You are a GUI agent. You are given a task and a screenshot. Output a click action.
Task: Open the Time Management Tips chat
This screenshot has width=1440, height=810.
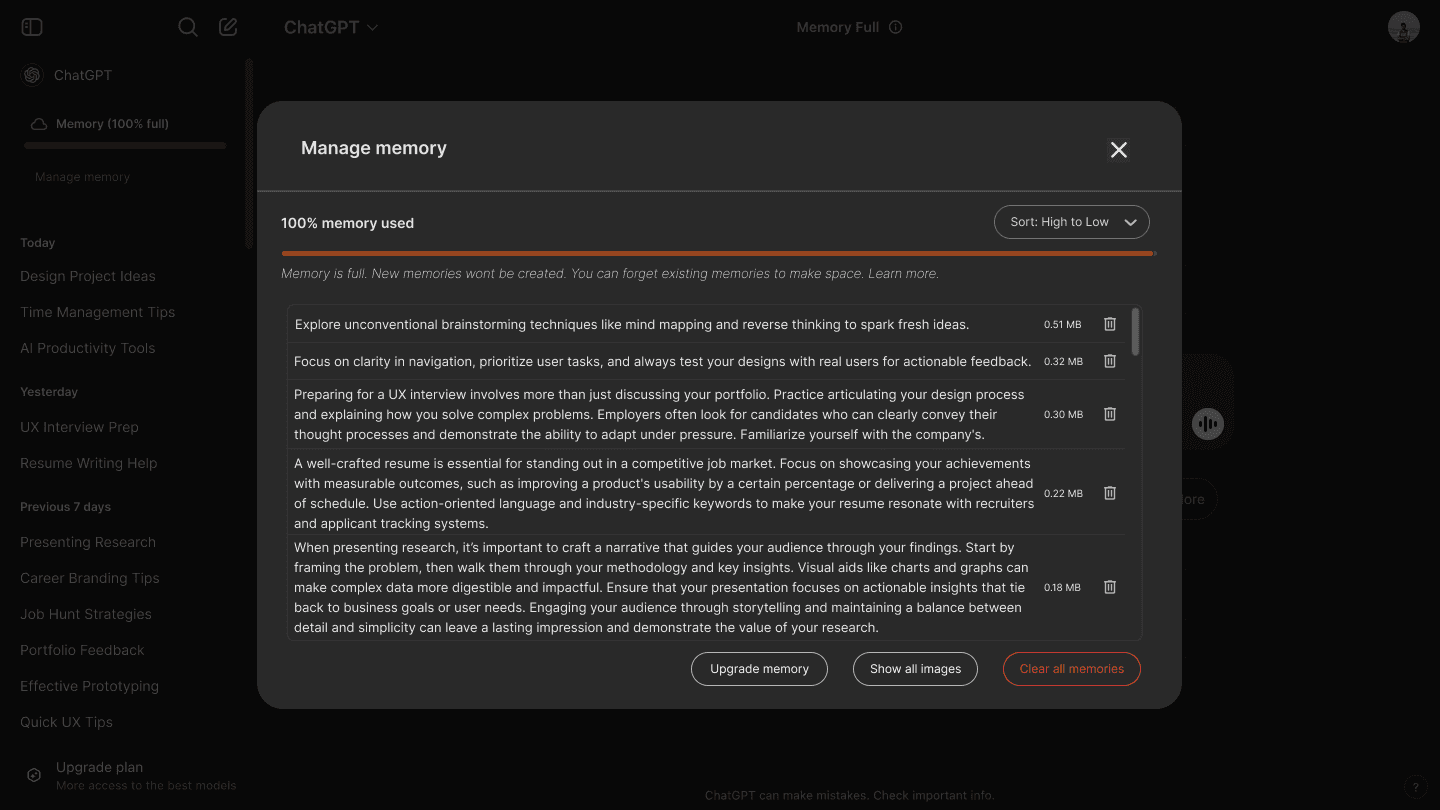point(97,312)
